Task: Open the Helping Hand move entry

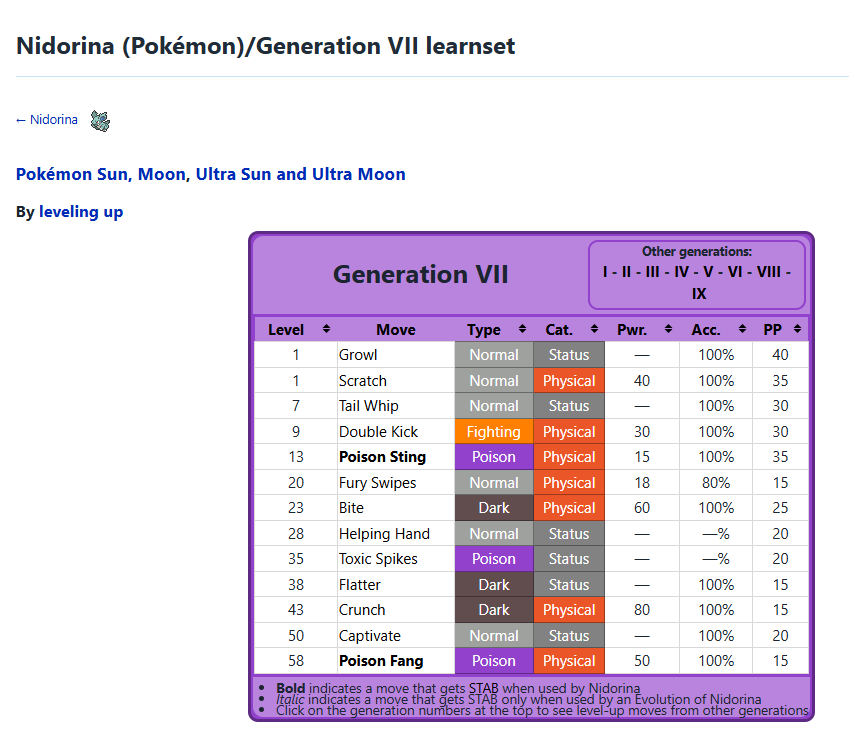Action: [384, 534]
